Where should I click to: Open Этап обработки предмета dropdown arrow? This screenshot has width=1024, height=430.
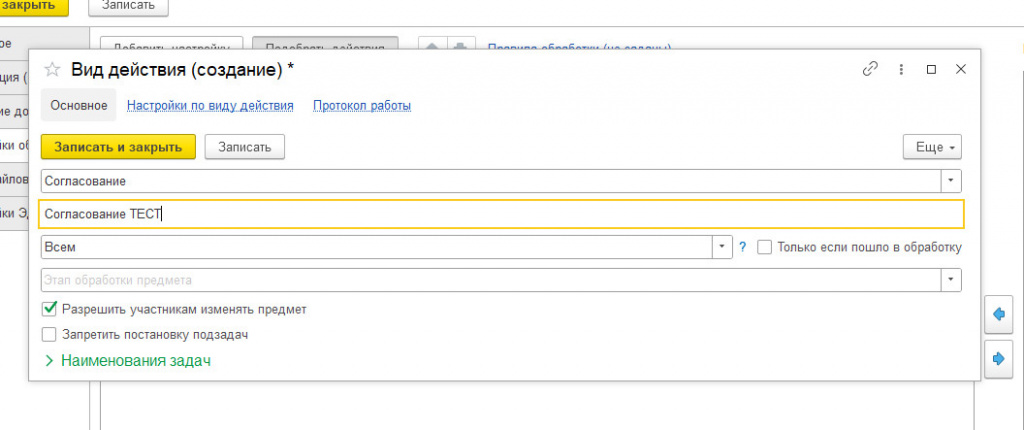(951, 280)
